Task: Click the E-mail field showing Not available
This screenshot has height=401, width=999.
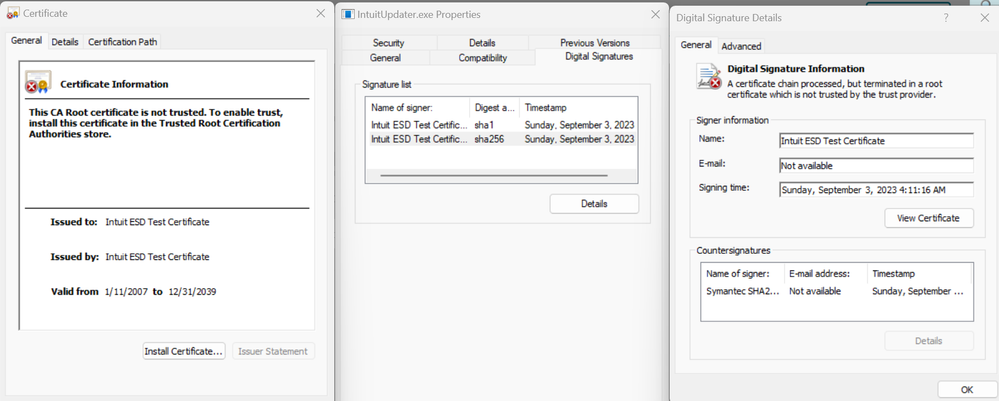Action: tap(877, 165)
